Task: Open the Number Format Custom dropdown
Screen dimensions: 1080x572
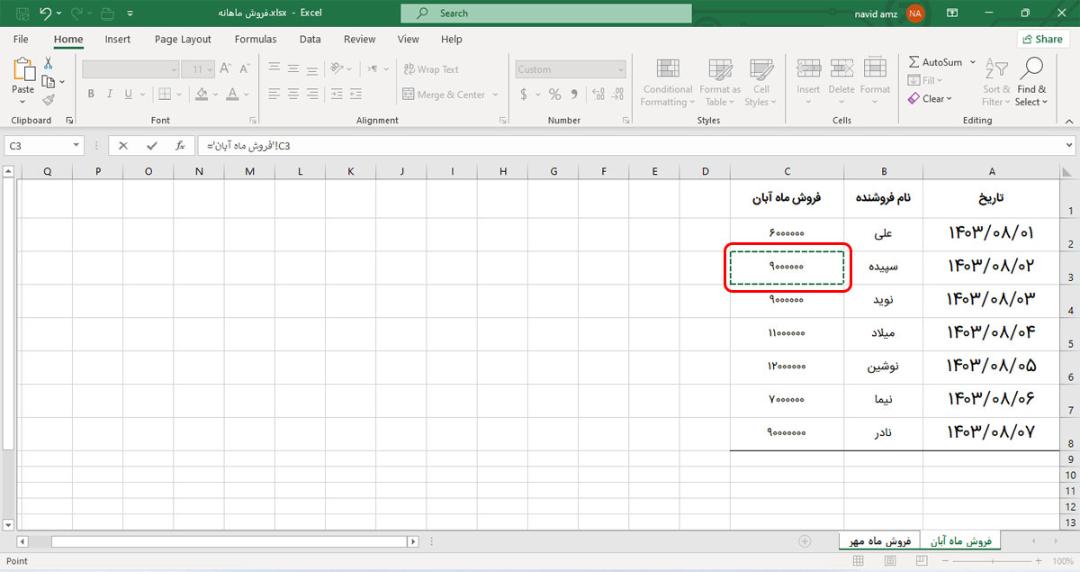Action: (x=621, y=70)
